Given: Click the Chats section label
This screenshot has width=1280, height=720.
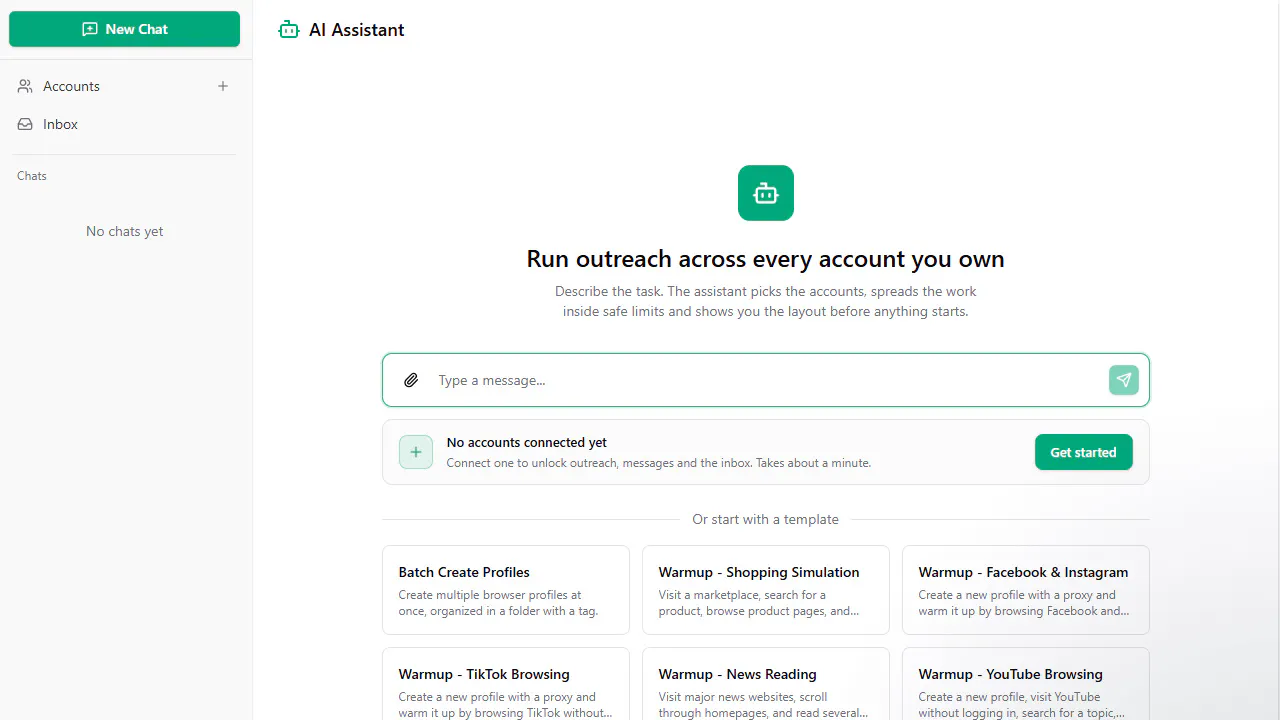Looking at the screenshot, I should click(x=32, y=176).
